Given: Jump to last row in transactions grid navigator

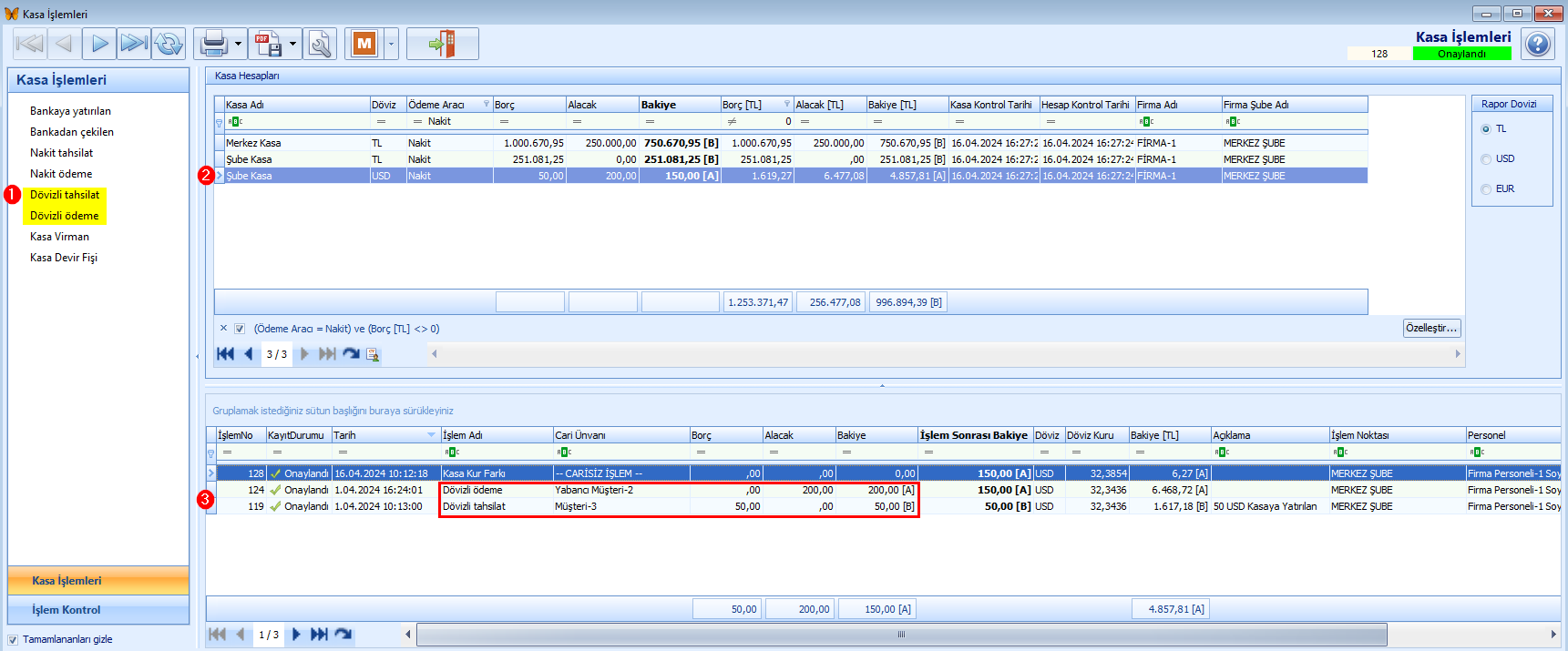Looking at the screenshot, I should point(319,635).
